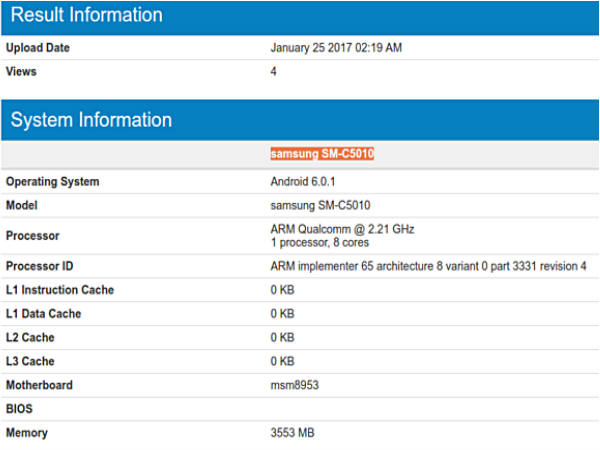Viewport: 600px width, 450px height.
Task: Click the 0 KB value for L1 Instruction Cache
Action: point(282,290)
